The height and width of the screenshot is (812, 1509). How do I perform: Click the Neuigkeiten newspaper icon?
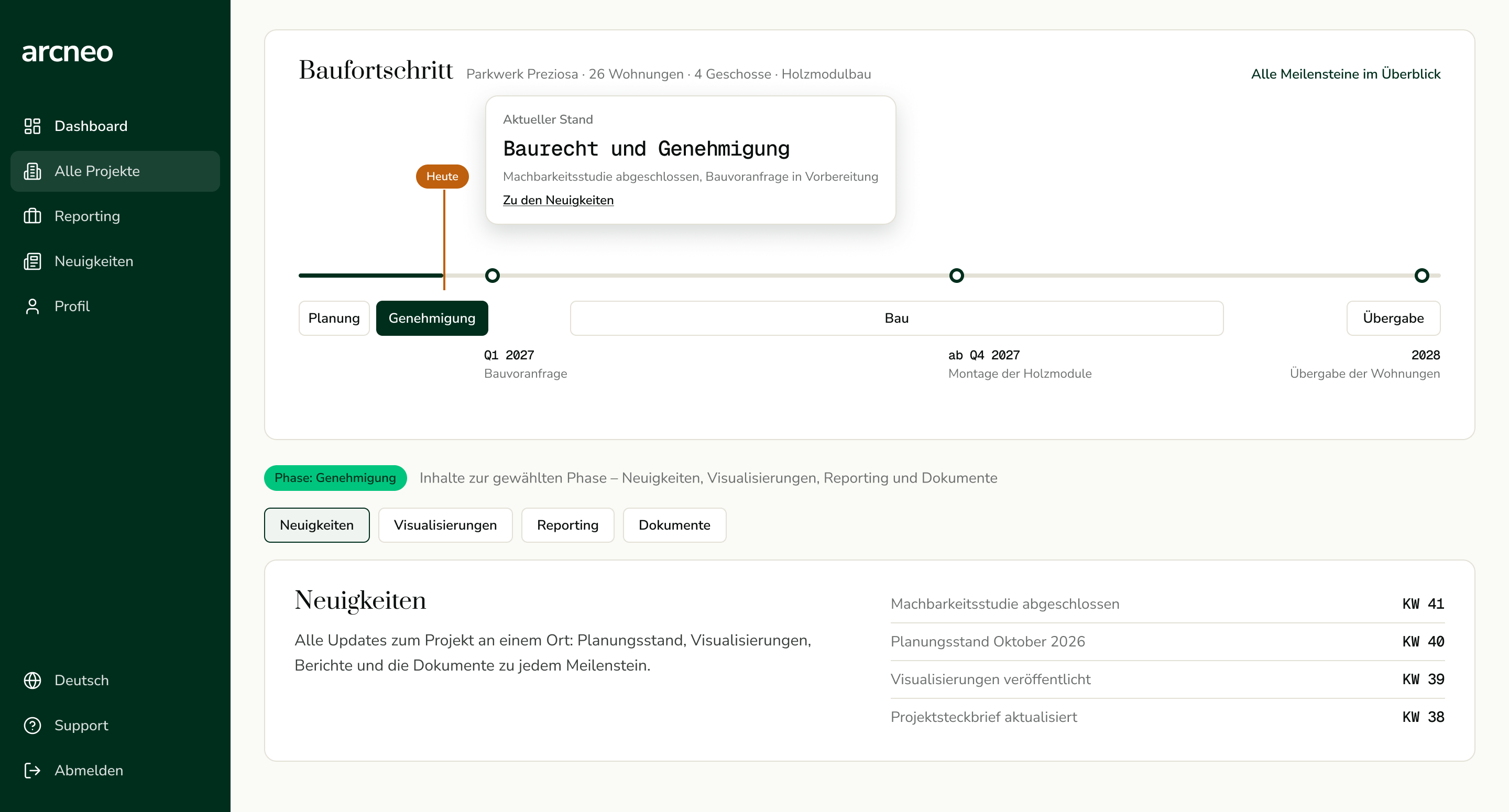pyautogui.click(x=32, y=261)
